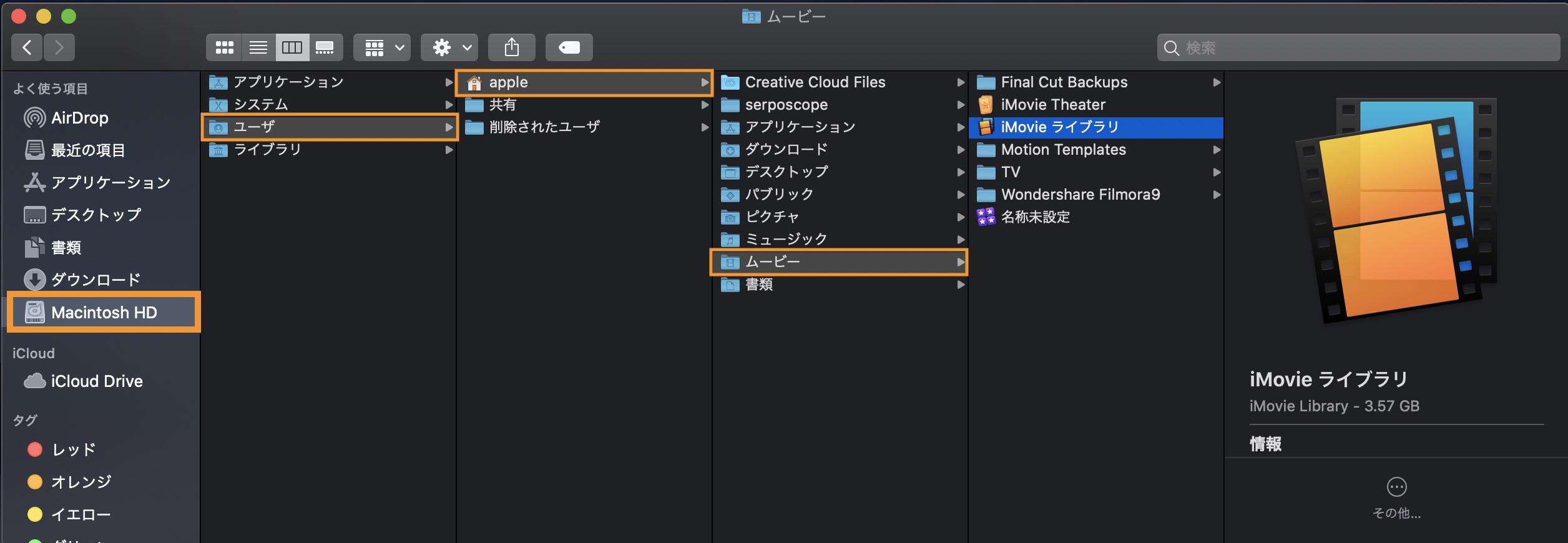Click その他… more actions button

pos(1396,498)
